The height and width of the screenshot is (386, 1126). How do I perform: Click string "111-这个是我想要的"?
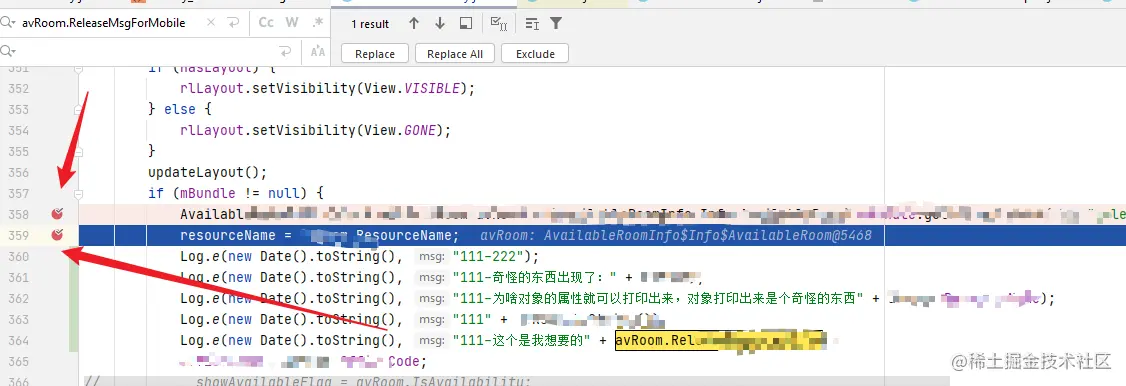tap(521, 340)
